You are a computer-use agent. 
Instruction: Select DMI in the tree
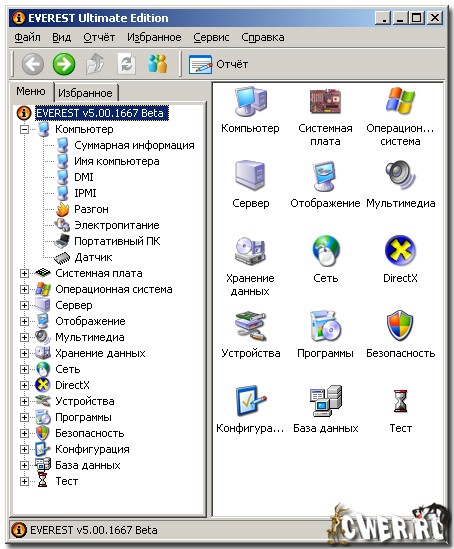84,177
